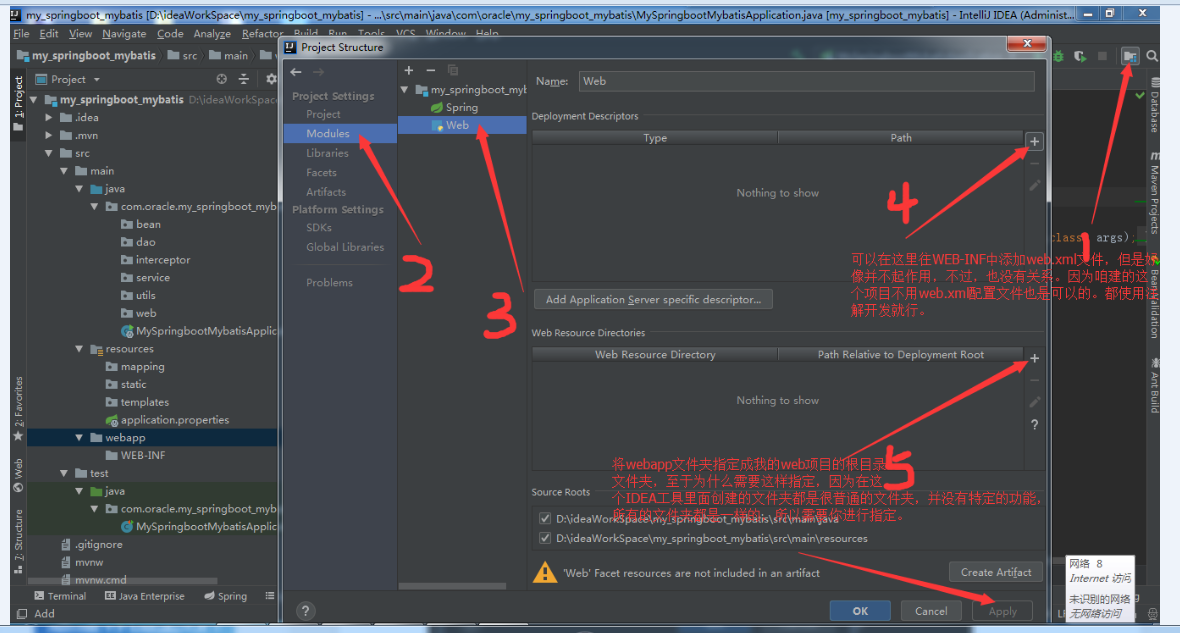Open the Project view dropdown
Screen dimensions: 1180x633
click(x=68, y=79)
